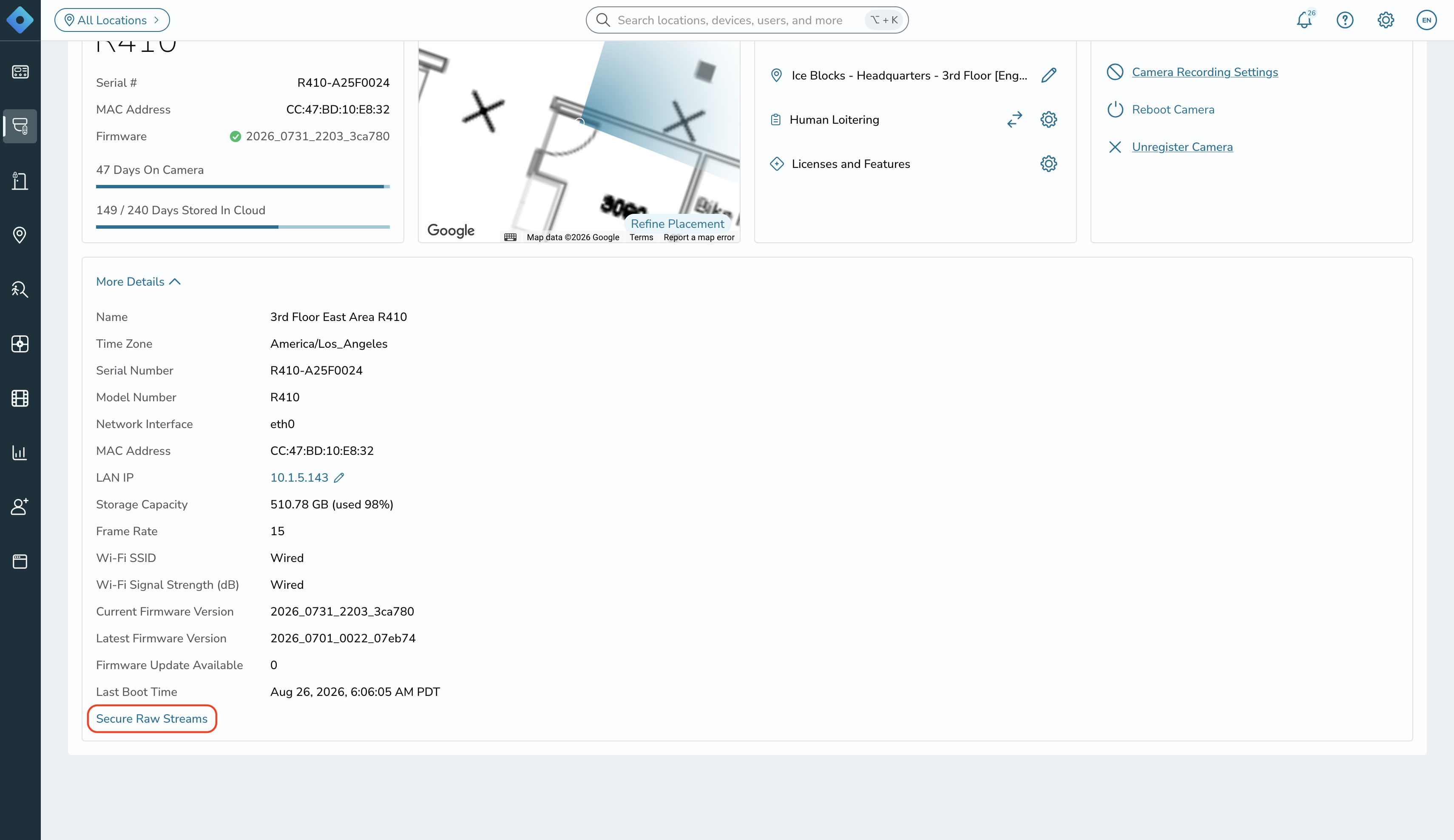Screen dimensions: 1454x840
Task: Open the All Locations selector
Action: [112, 20]
